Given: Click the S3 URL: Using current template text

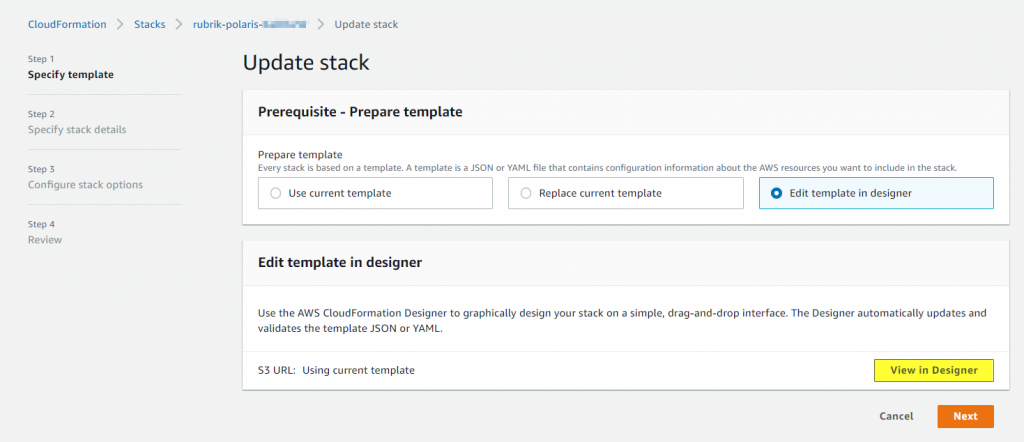Looking at the screenshot, I should point(336,370).
